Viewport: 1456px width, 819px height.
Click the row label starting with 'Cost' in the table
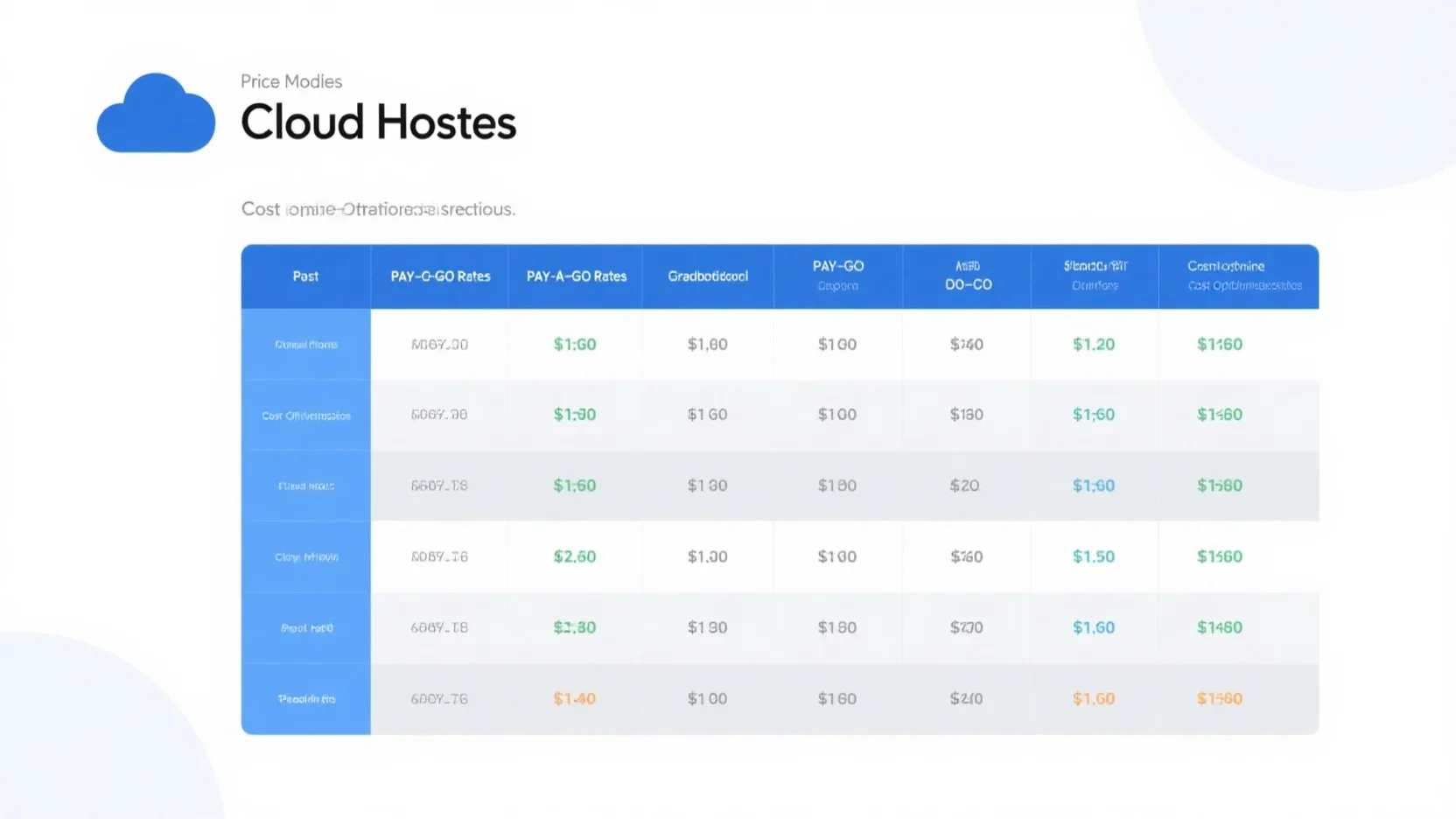tap(306, 416)
